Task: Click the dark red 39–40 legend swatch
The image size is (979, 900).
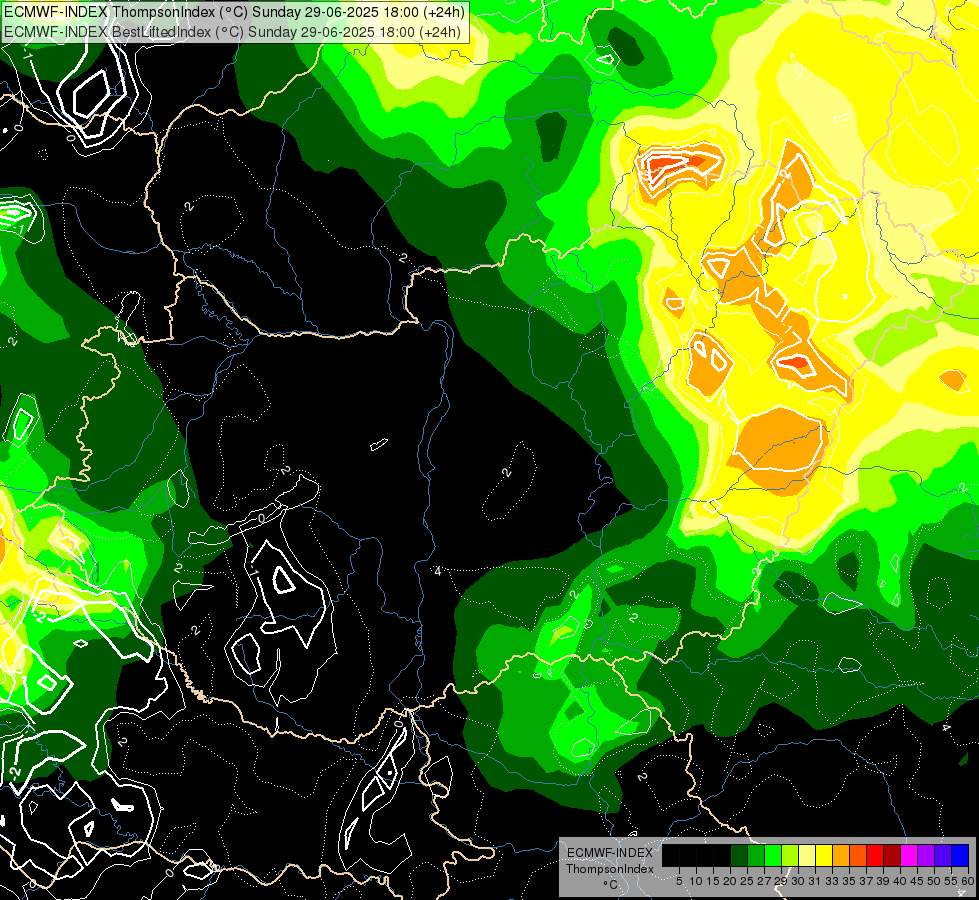Action: click(892, 855)
